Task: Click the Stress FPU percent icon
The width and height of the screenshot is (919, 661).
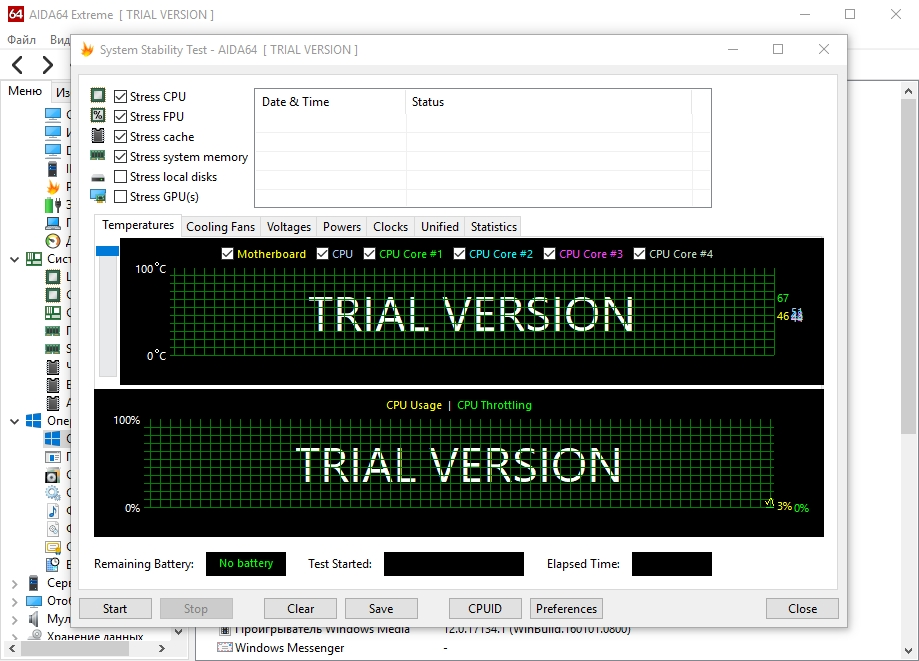Action: pos(98,116)
